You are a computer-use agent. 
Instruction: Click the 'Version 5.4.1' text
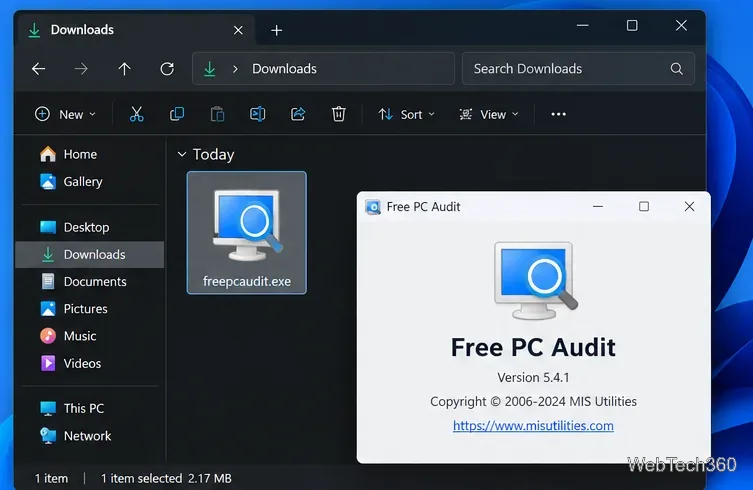pos(533,378)
